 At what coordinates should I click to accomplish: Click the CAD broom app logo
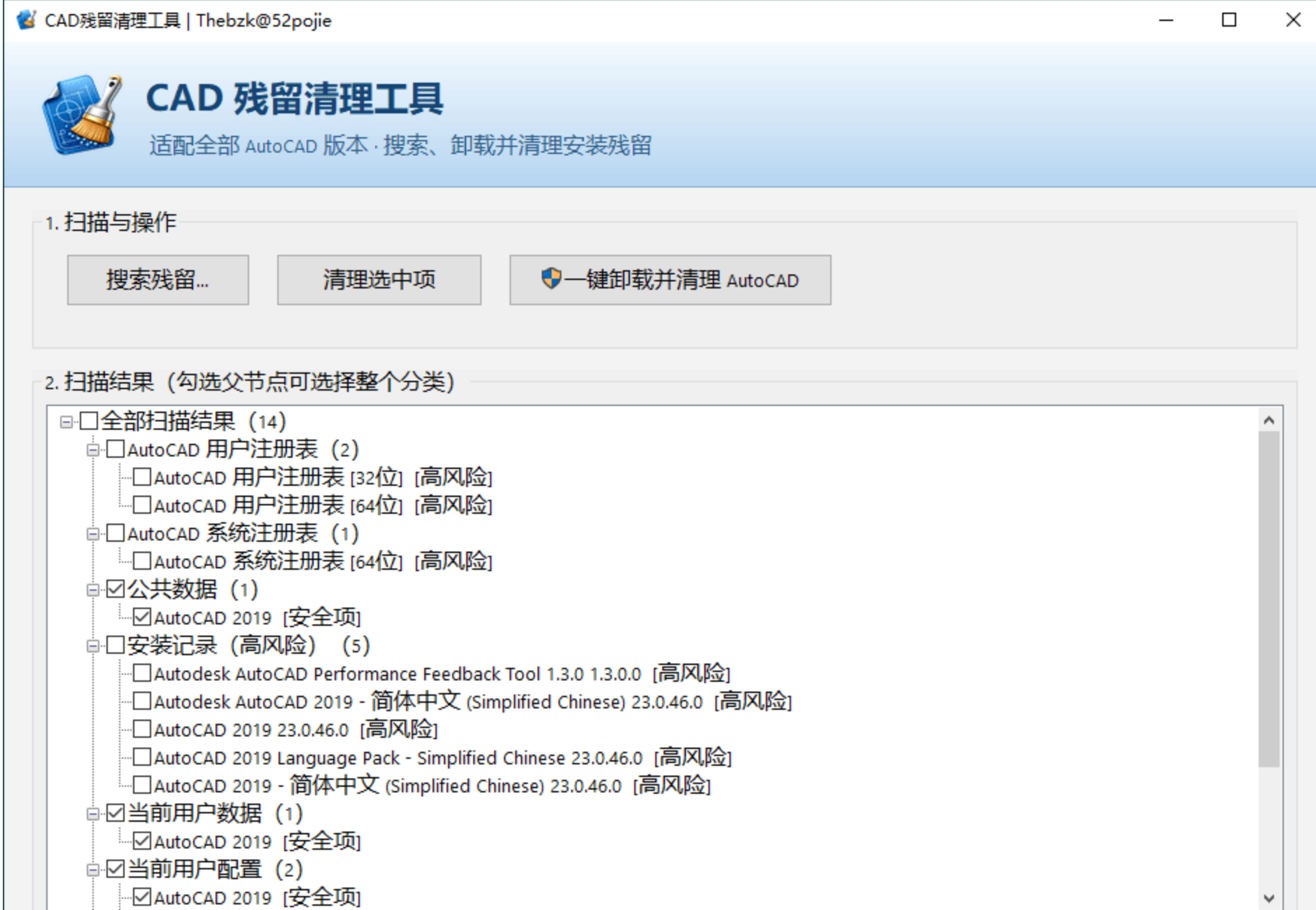click(x=83, y=115)
